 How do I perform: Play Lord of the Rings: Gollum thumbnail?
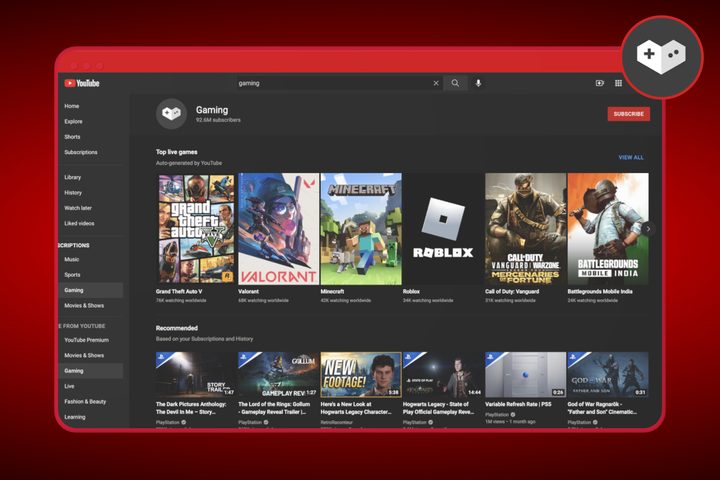278,374
